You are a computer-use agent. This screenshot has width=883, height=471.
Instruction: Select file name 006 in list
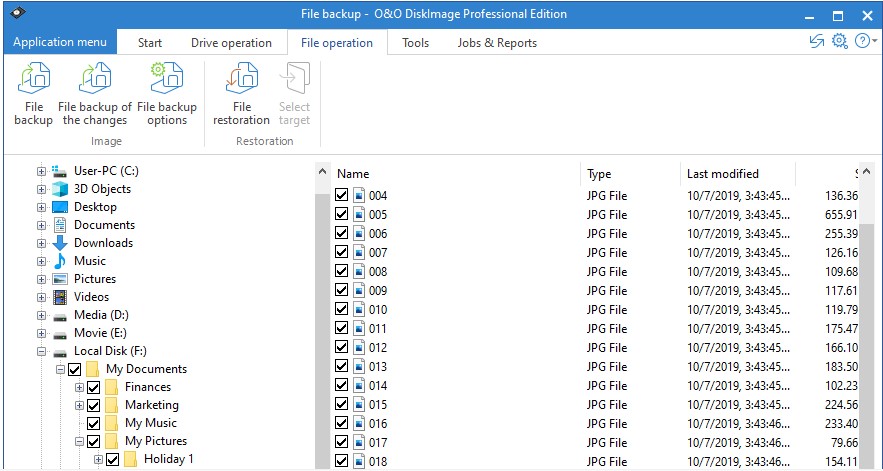(x=378, y=233)
